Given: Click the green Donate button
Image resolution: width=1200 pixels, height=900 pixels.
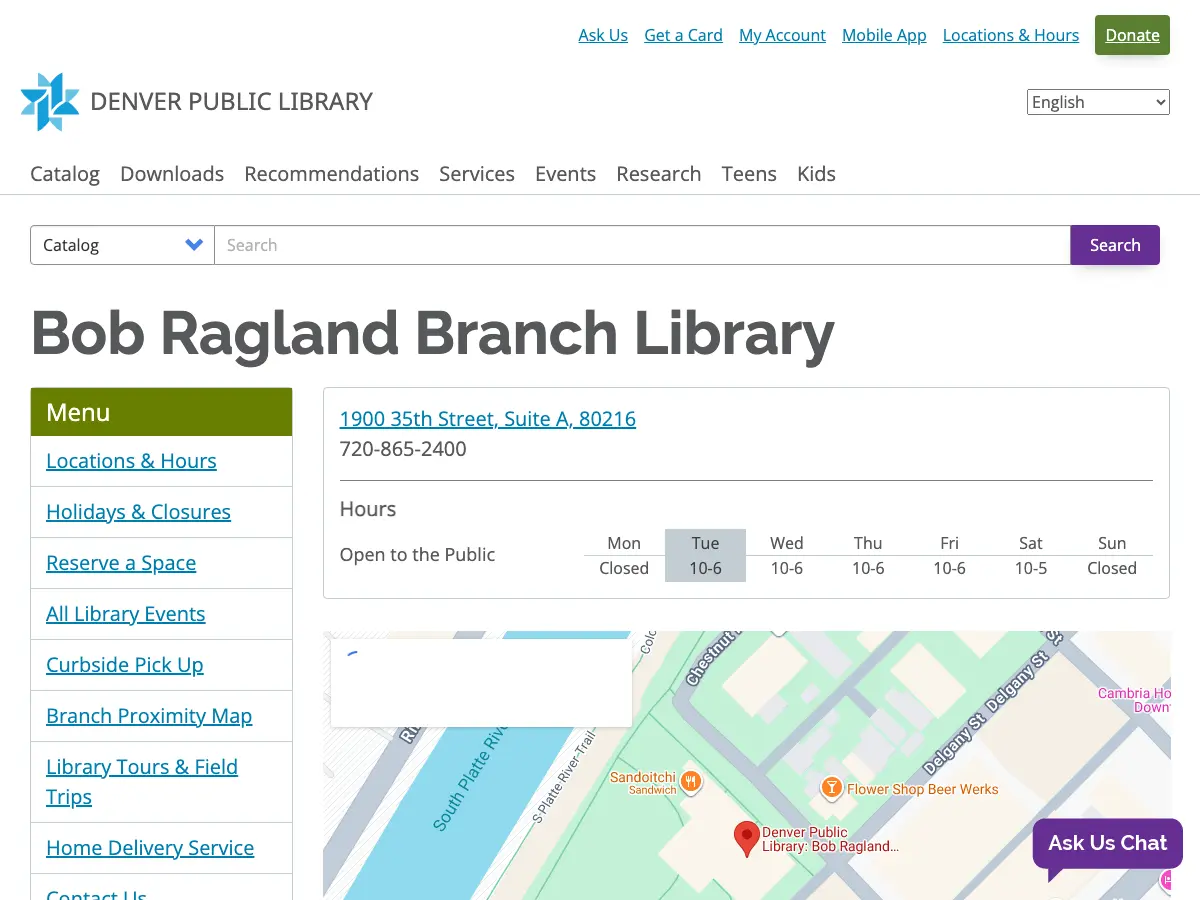Looking at the screenshot, I should tap(1132, 35).
